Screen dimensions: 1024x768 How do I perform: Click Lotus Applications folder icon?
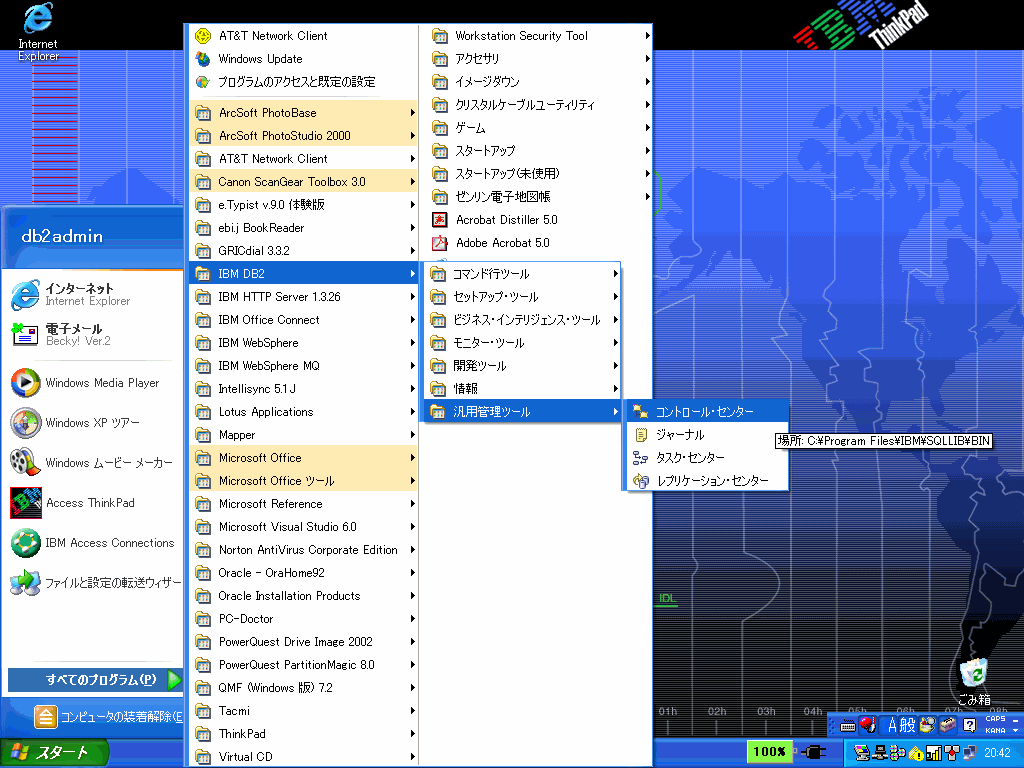pyautogui.click(x=203, y=411)
